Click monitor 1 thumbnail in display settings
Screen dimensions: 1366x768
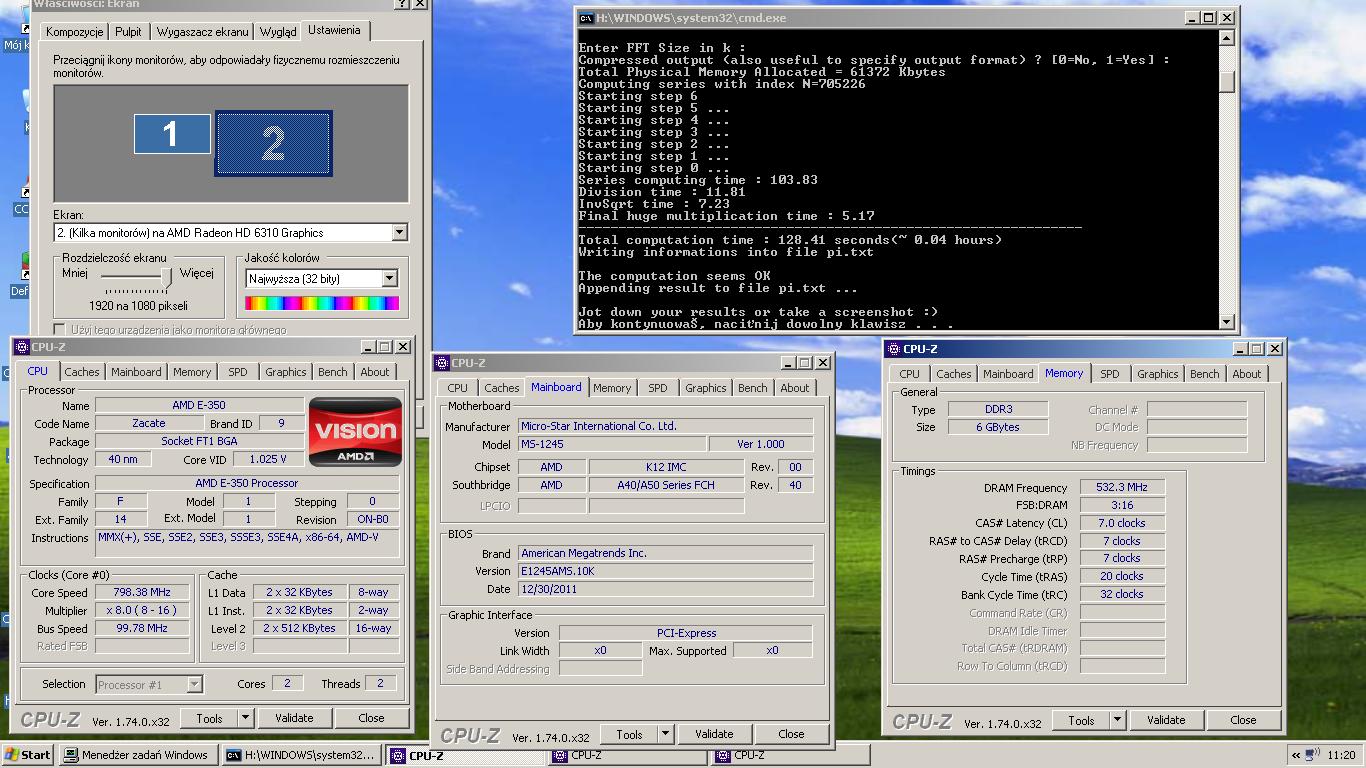click(x=172, y=134)
